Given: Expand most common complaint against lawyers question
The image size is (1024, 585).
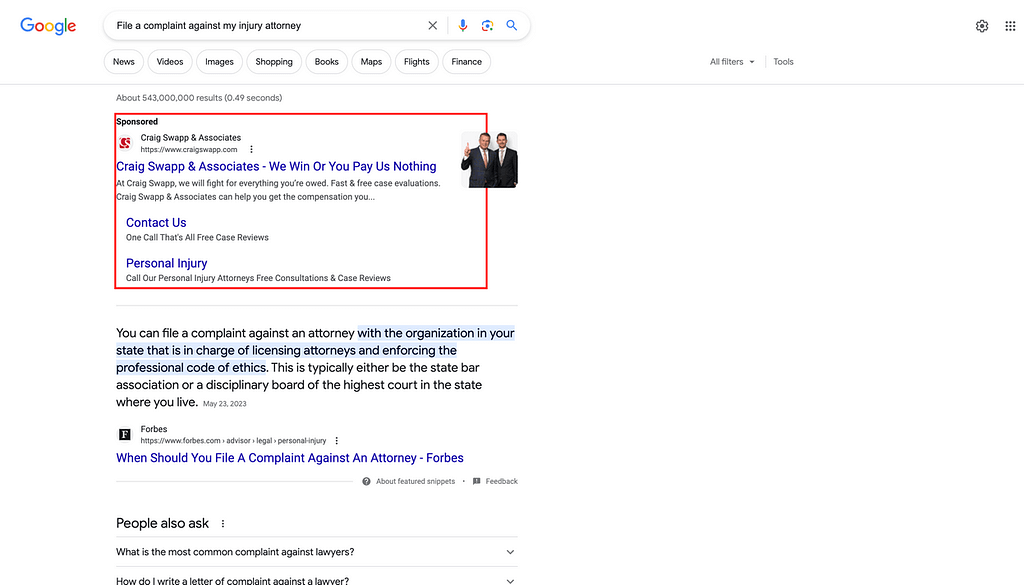Looking at the screenshot, I should (317, 552).
